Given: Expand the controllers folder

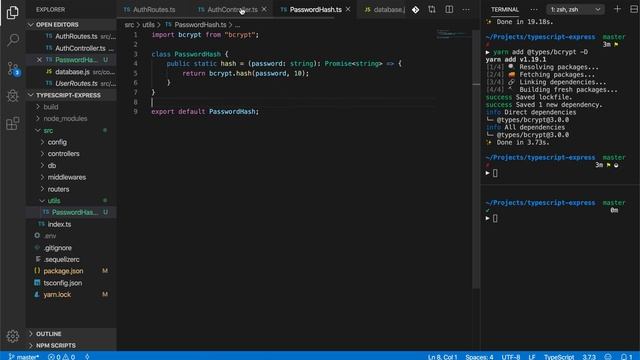Looking at the screenshot, I should click(63, 154).
